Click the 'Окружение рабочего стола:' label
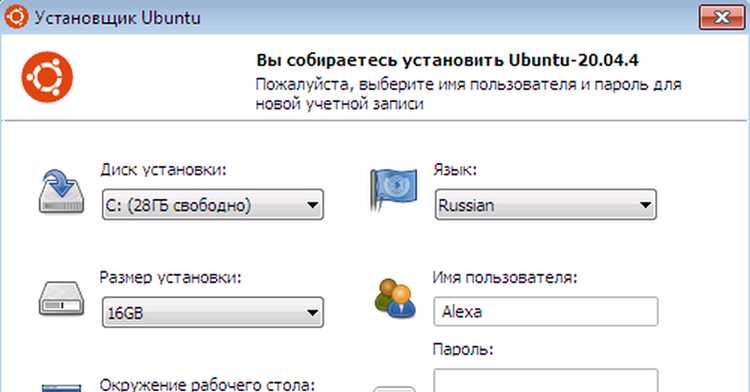The image size is (750, 392). 208,384
